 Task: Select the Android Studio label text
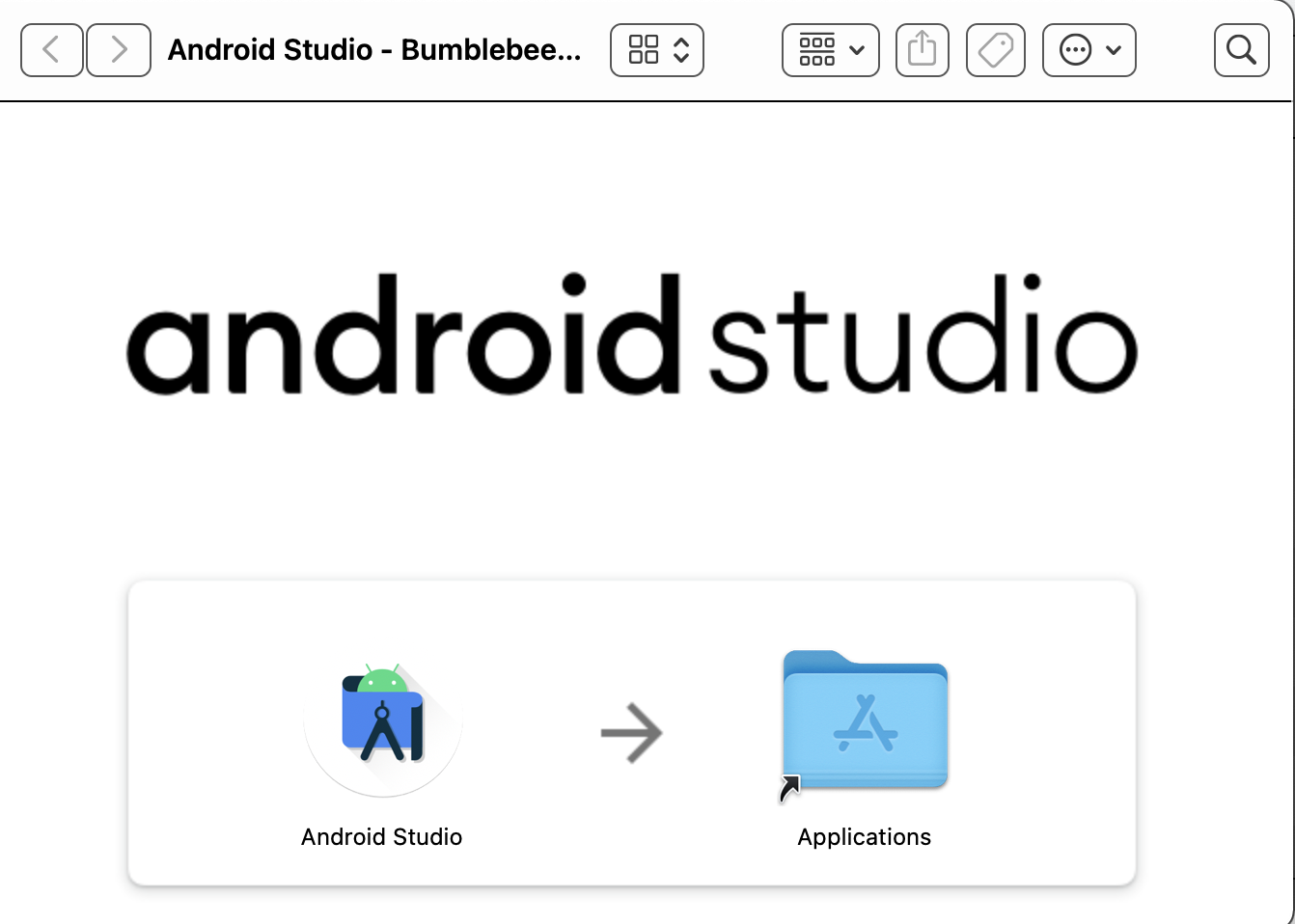tap(381, 836)
